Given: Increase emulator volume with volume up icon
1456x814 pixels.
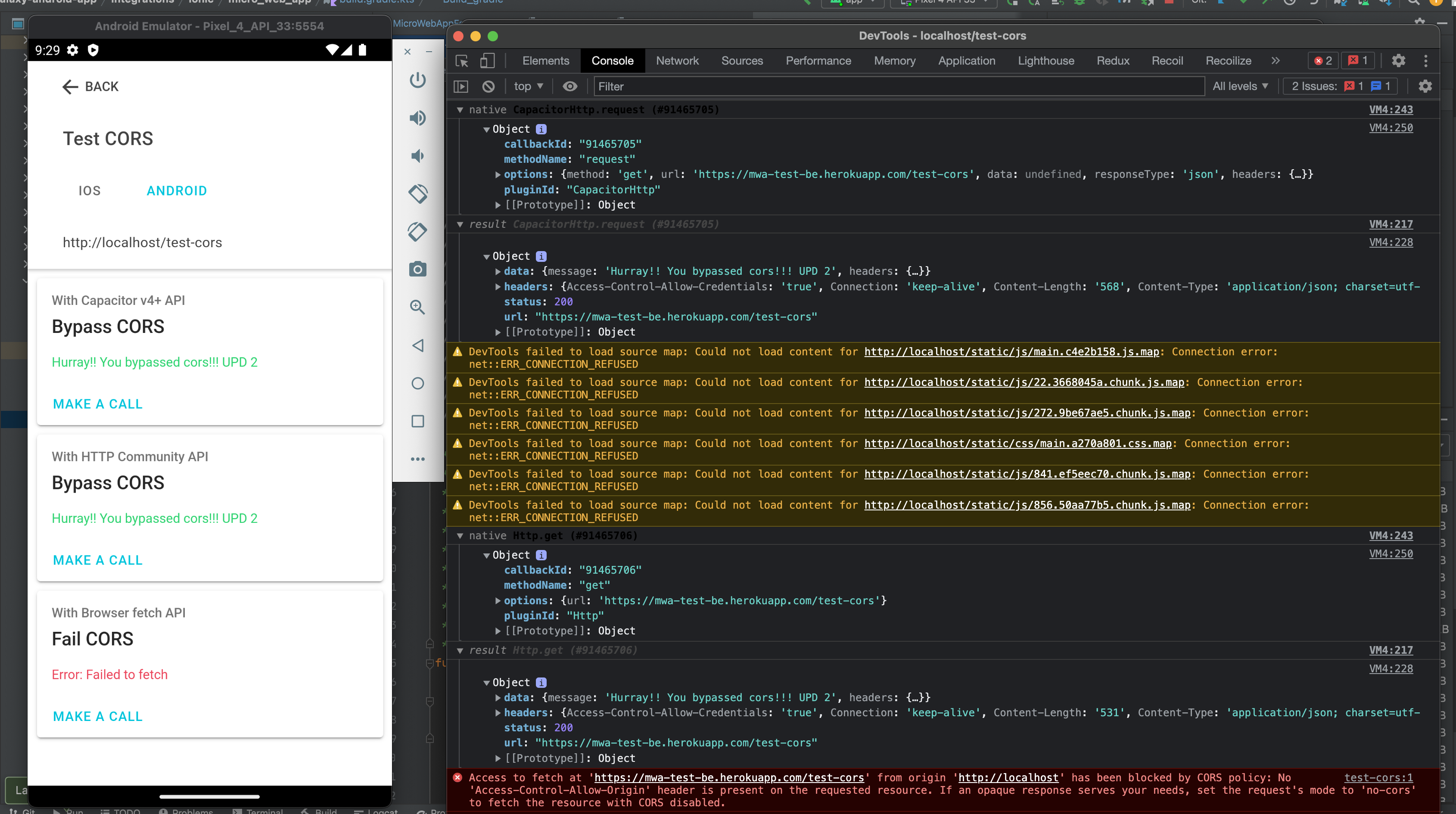Looking at the screenshot, I should 418,118.
